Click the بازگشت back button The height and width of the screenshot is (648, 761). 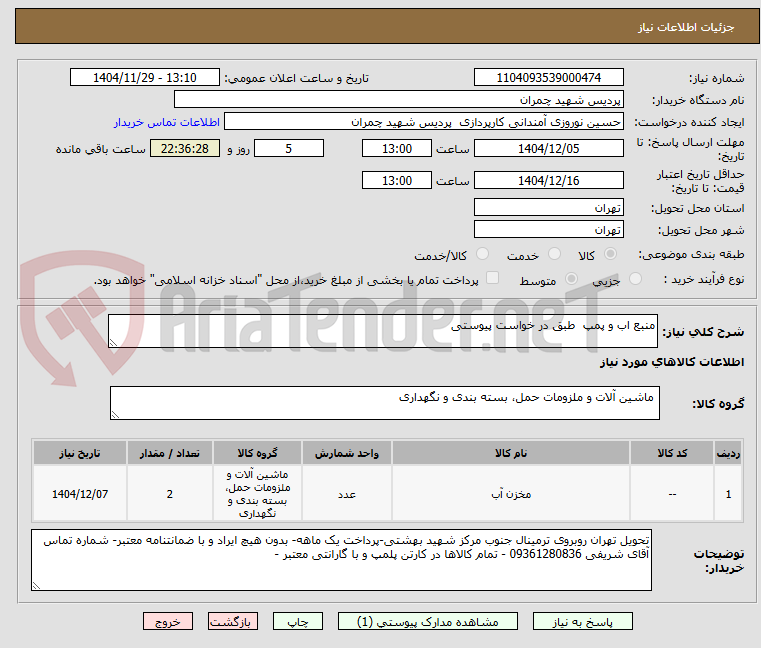point(233,621)
